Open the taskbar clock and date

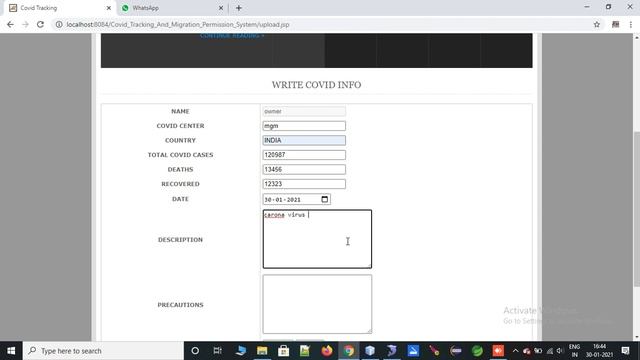click(x=599, y=351)
